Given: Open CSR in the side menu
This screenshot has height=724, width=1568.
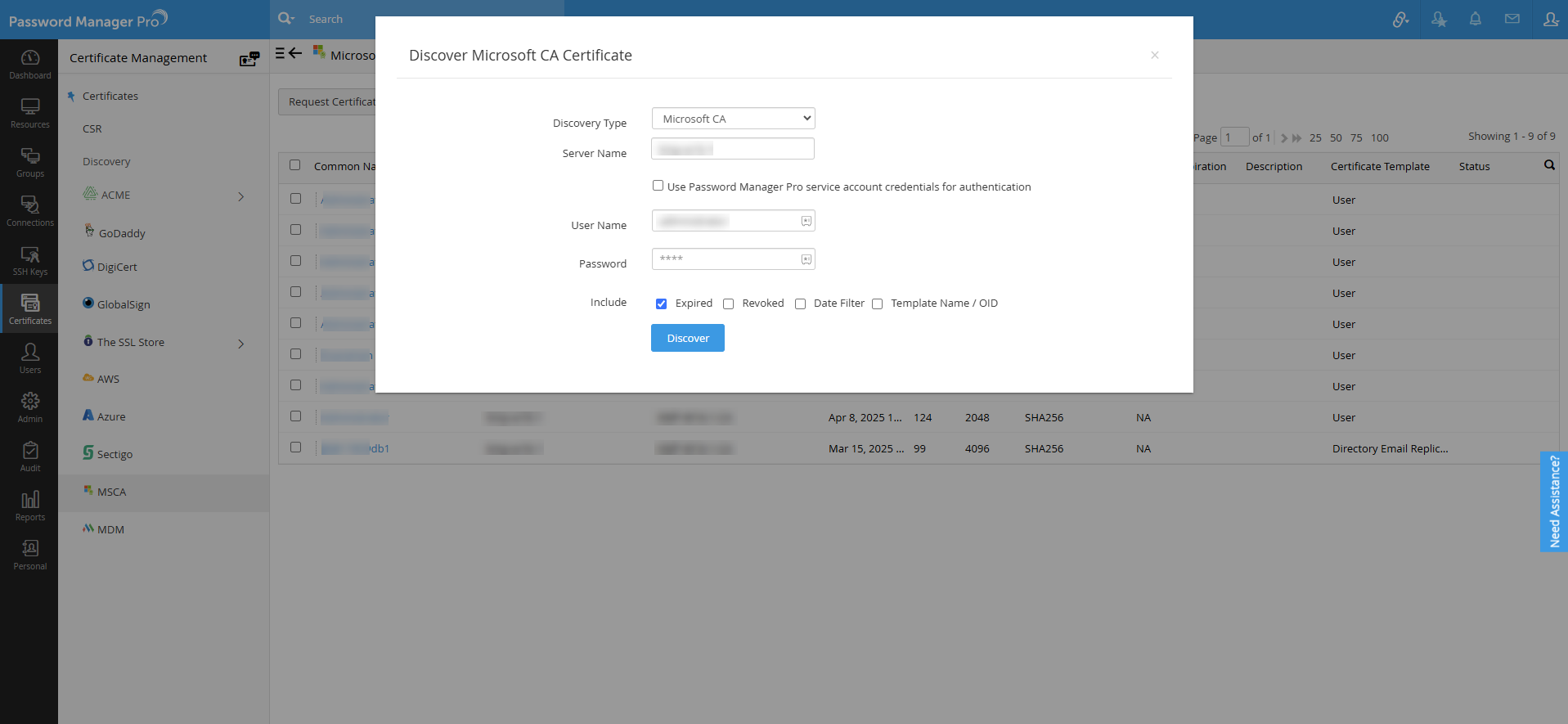Looking at the screenshot, I should click(x=92, y=128).
